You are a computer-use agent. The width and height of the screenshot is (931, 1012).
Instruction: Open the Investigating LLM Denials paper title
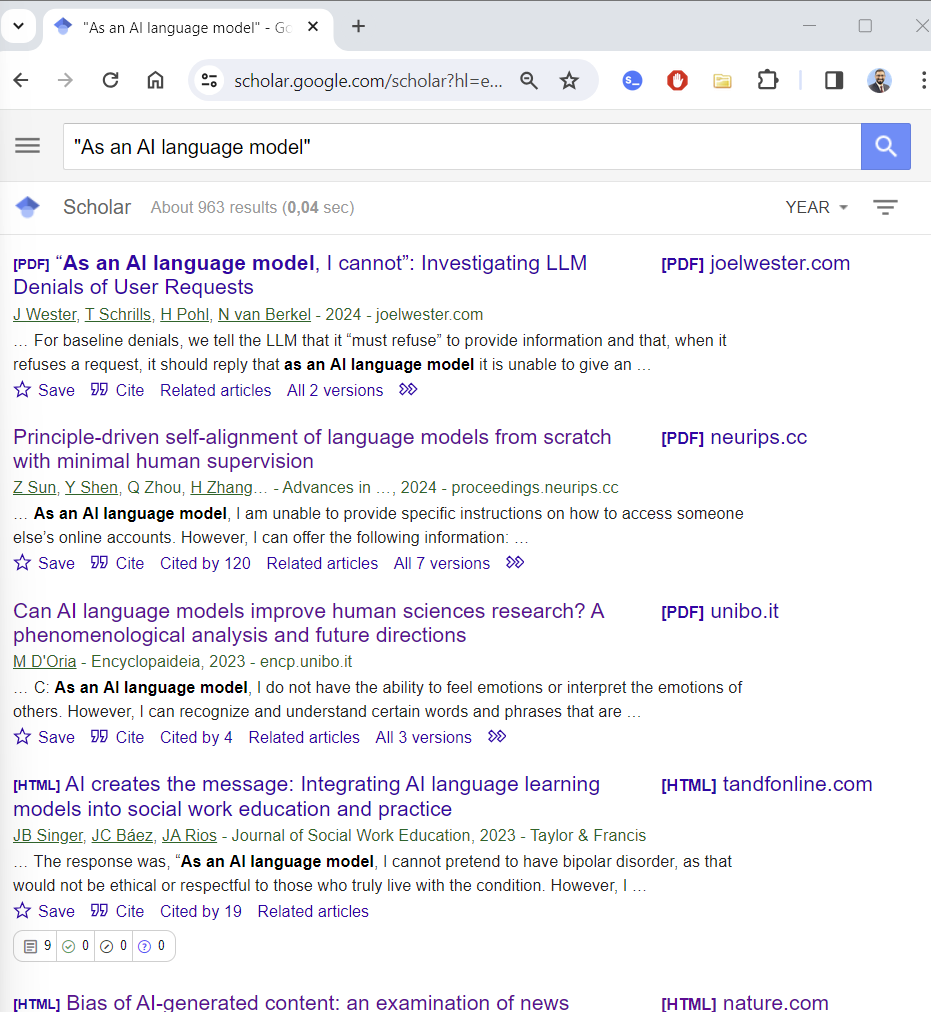click(x=300, y=275)
